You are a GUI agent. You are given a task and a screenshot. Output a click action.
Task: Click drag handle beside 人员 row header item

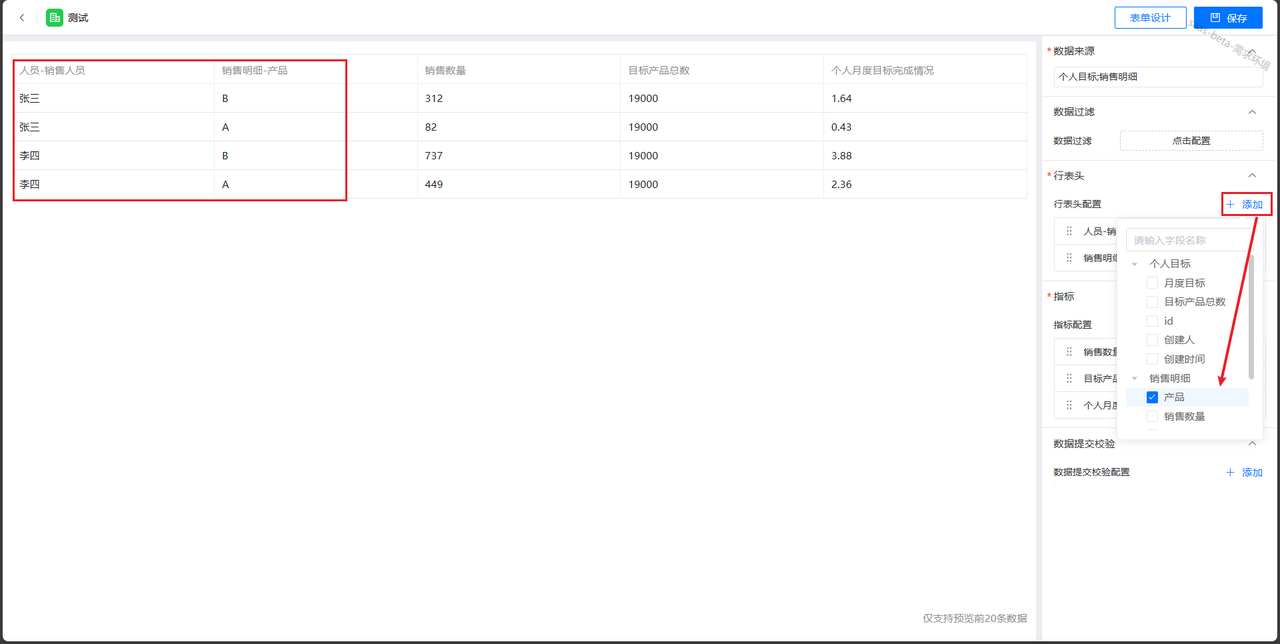(x=1069, y=231)
